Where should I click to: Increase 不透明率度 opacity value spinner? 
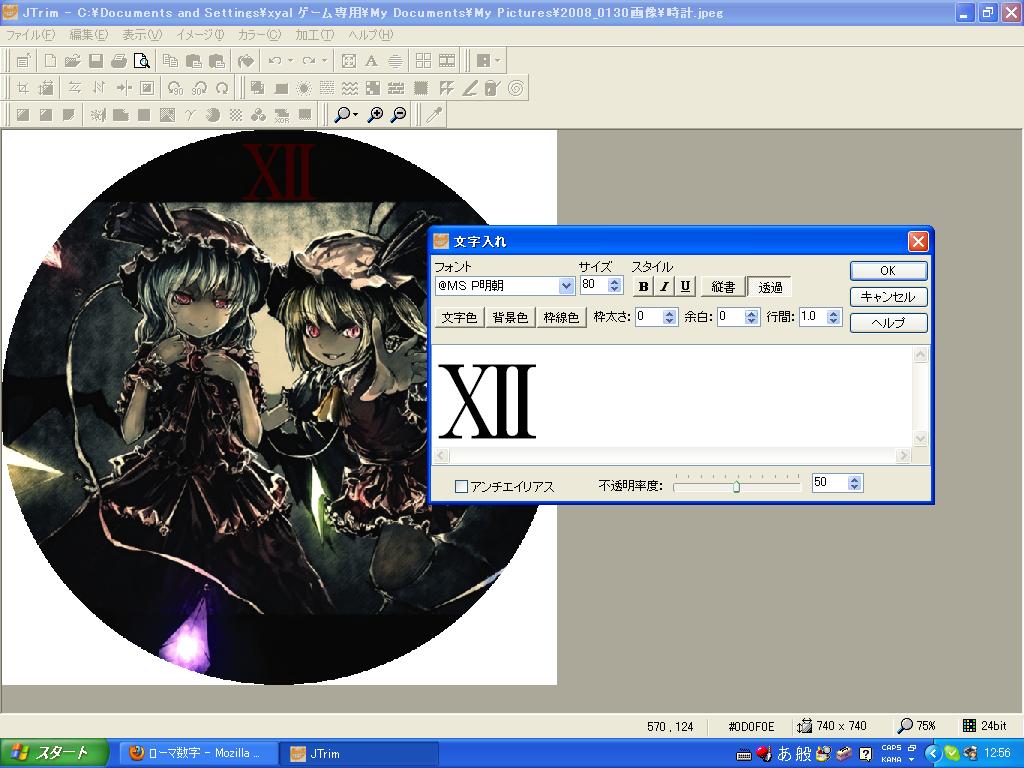[x=855, y=479]
